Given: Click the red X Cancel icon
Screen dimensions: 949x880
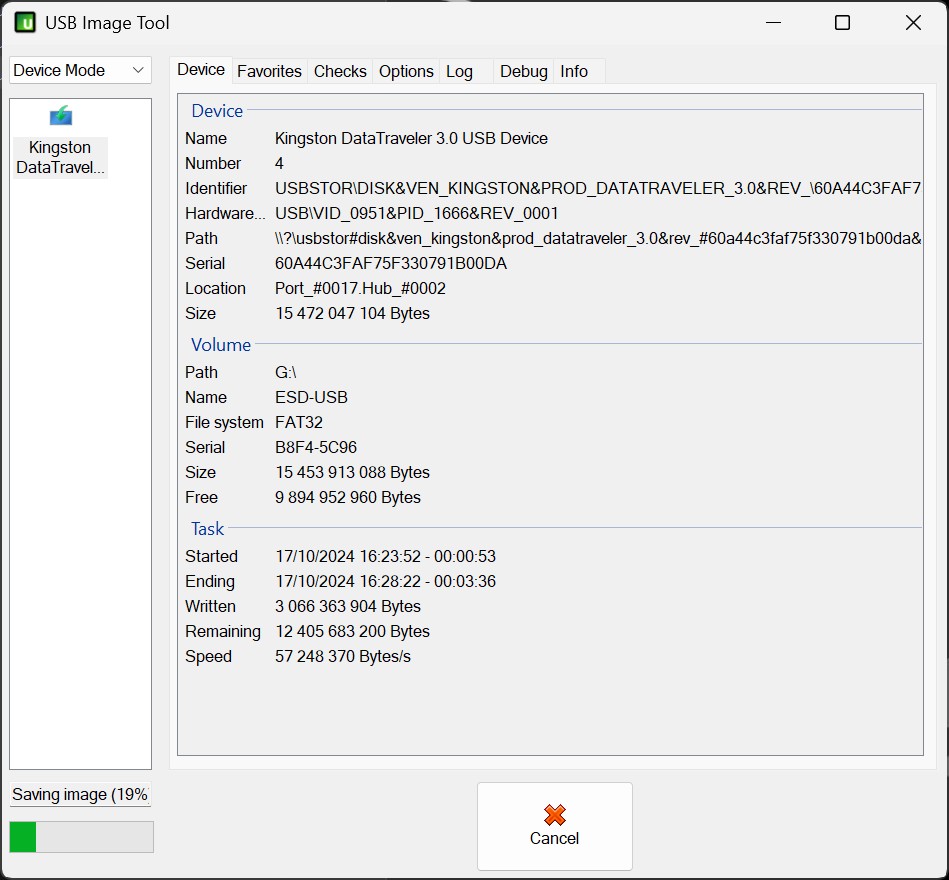Looking at the screenshot, I should 554,815.
